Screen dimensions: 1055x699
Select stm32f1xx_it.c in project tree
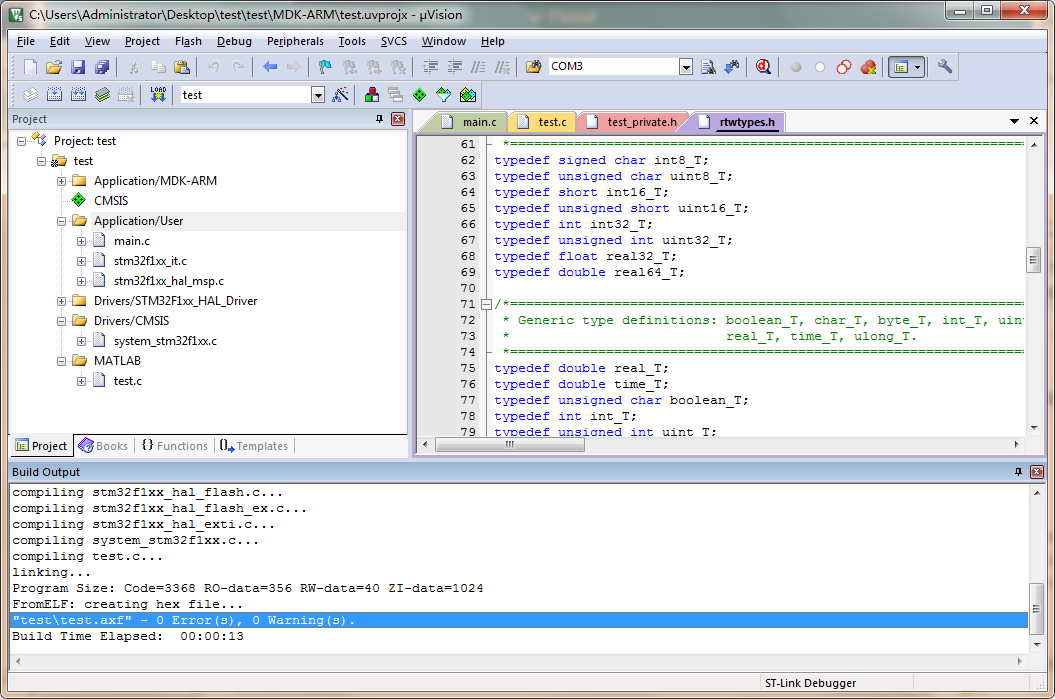[x=150, y=261]
